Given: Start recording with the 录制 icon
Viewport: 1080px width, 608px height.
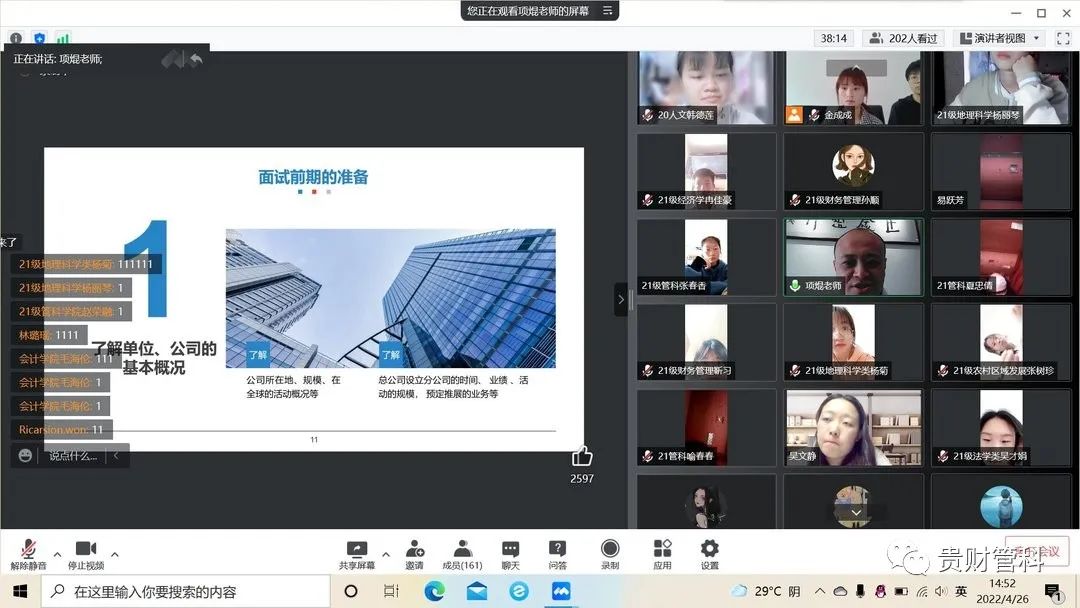Looking at the screenshot, I should (x=610, y=549).
